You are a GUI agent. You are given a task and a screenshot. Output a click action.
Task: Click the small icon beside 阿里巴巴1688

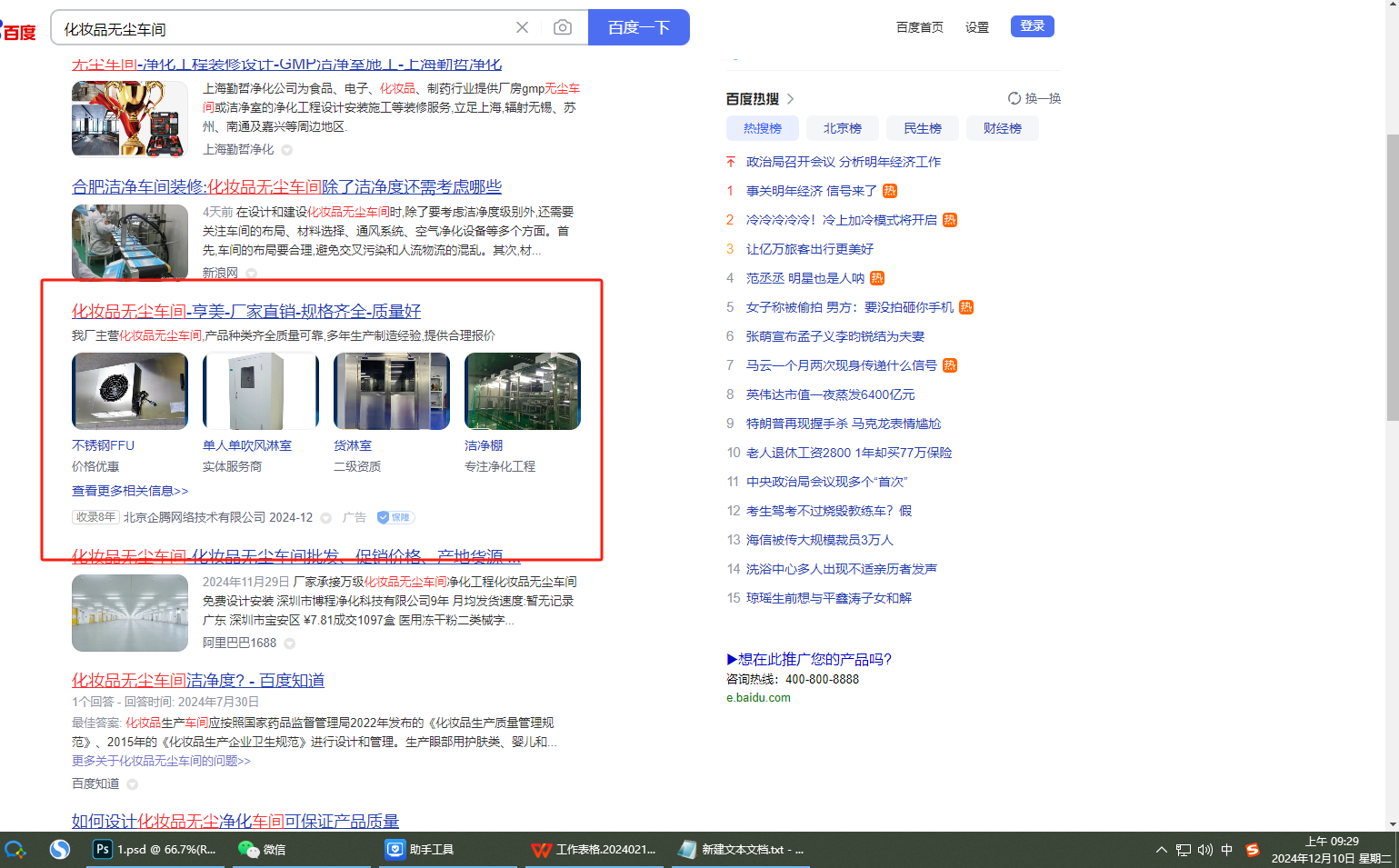pyautogui.click(x=290, y=644)
